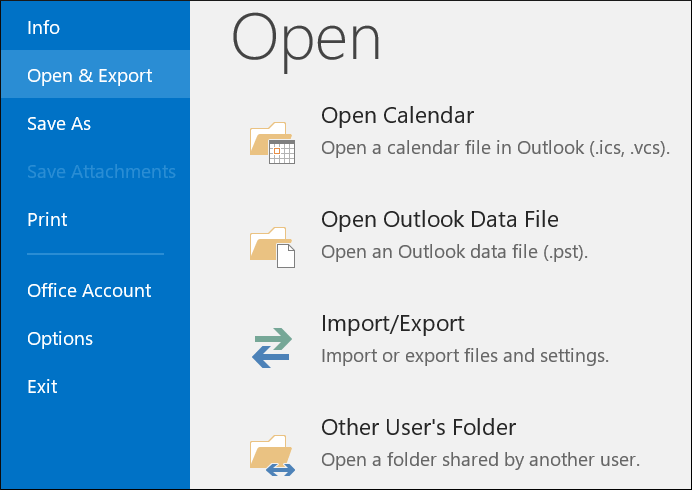Click the Import/Export arrows icon

272,348
